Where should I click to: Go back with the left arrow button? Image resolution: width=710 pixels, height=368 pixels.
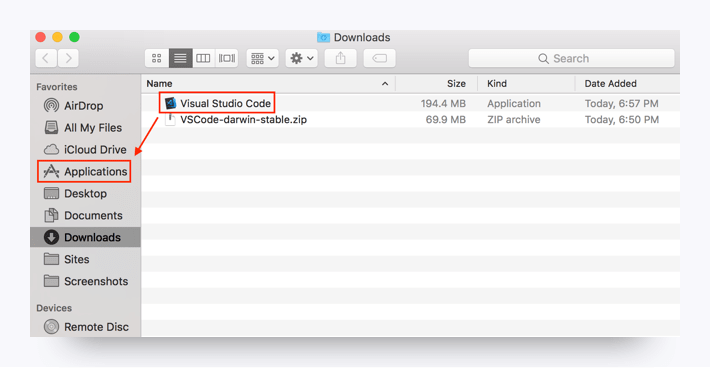tap(46, 58)
